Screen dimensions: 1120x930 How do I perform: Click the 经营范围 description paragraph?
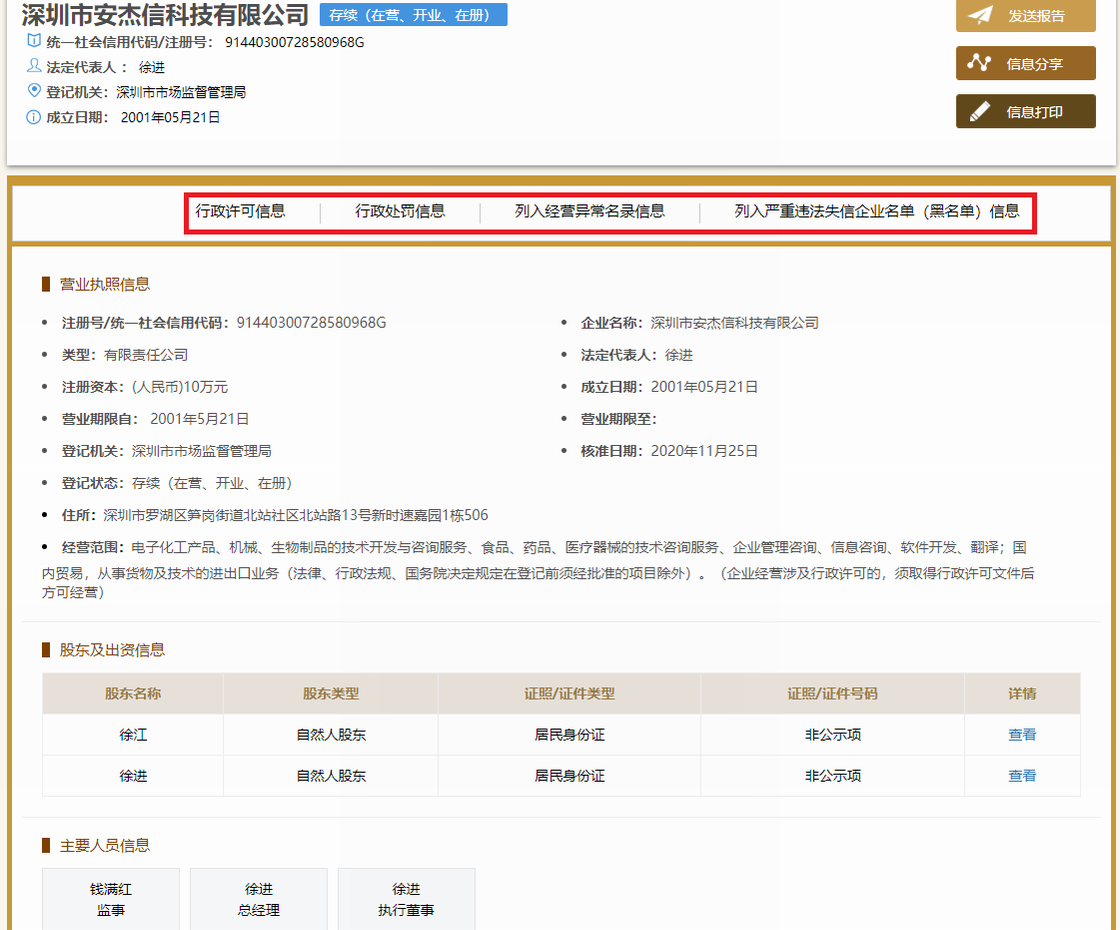[x=538, y=569]
